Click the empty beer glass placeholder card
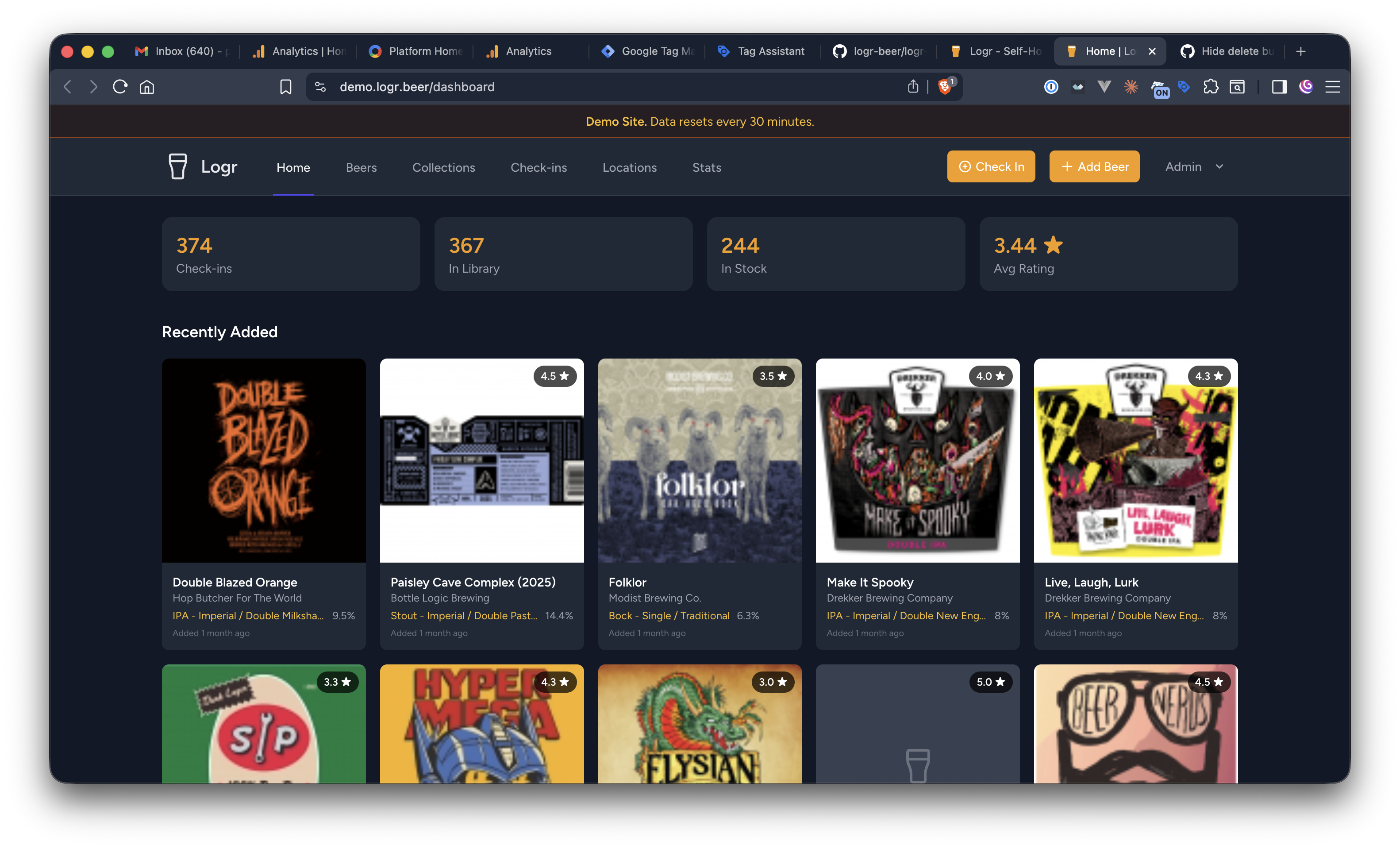Viewport: 1400px width, 849px height. [918, 723]
